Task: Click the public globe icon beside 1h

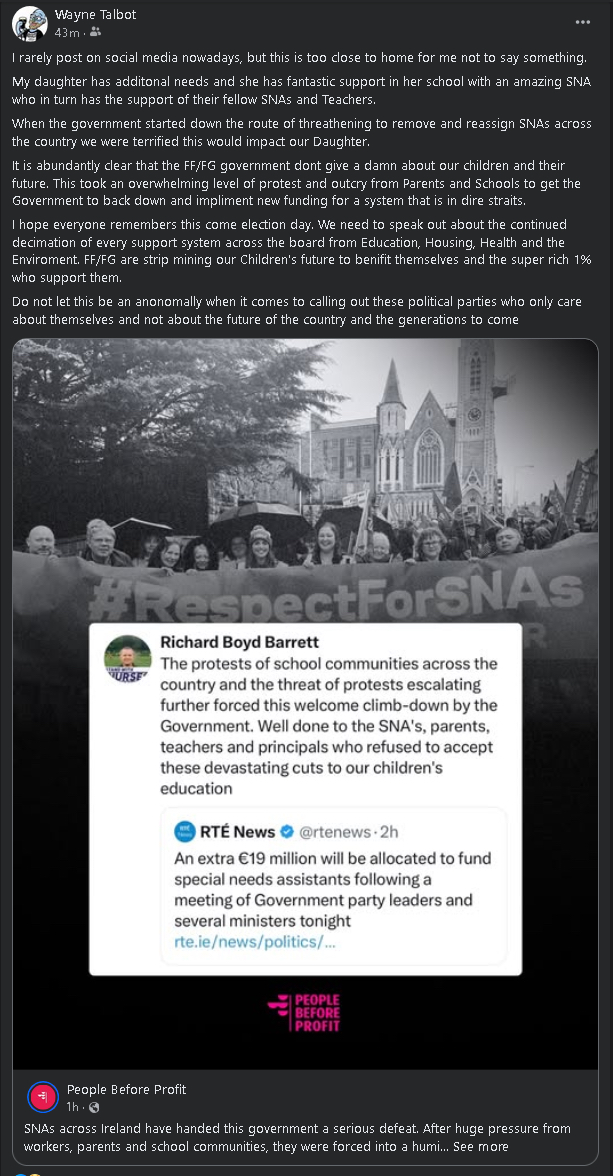Action: (x=94, y=1108)
